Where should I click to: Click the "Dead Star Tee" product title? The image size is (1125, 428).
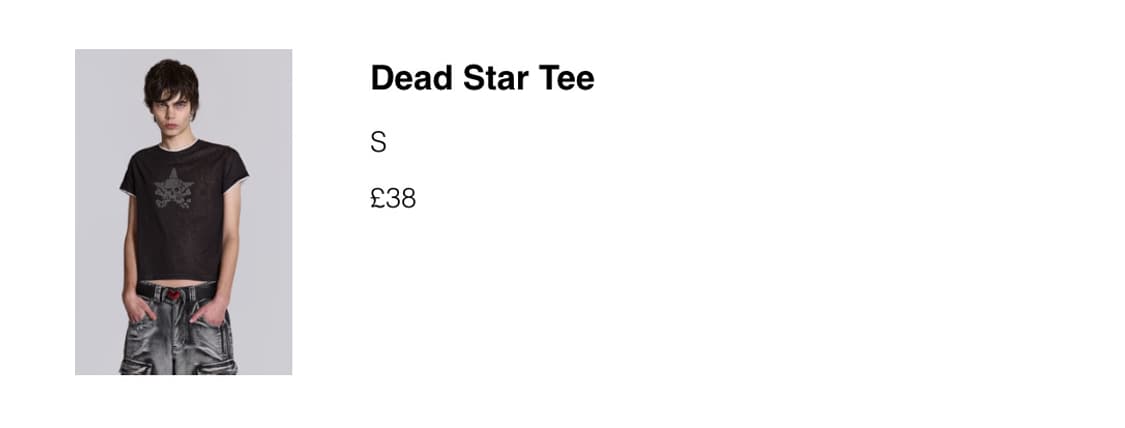(x=482, y=78)
